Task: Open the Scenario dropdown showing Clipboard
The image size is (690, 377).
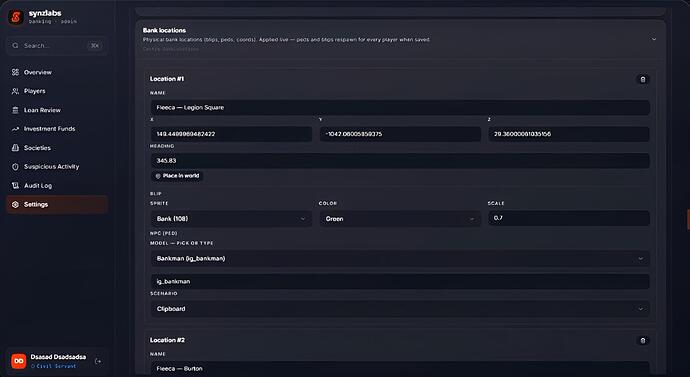Action: pyautogui.click(x=400, y=309)
